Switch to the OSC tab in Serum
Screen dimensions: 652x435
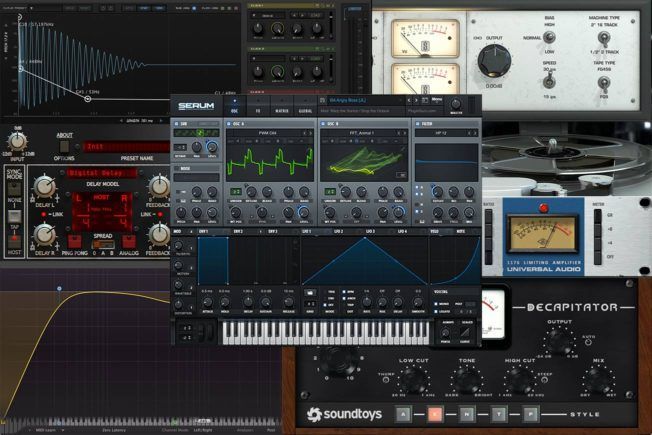235,106
